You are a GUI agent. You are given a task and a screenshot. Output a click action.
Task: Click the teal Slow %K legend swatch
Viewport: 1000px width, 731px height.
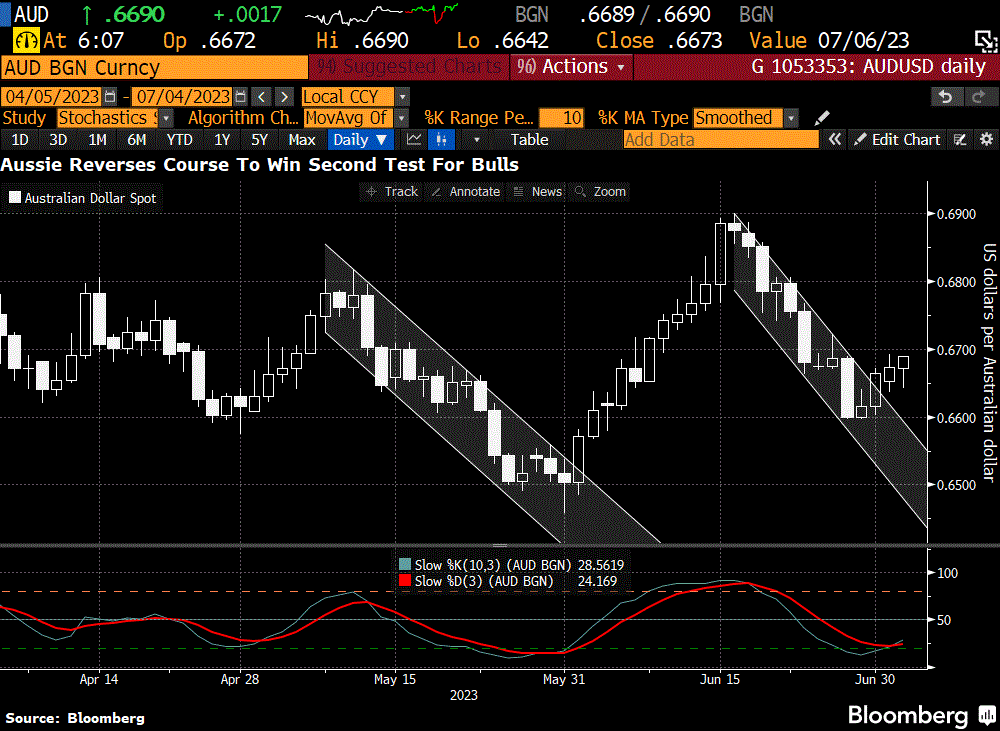click(x=404, y=565)
